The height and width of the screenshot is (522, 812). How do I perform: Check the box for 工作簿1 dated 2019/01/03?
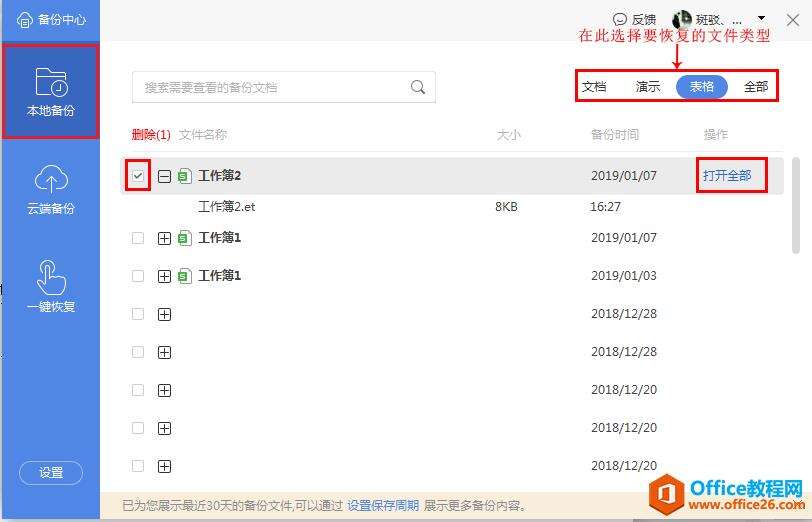pyautogui.click(x=138, y=276)
